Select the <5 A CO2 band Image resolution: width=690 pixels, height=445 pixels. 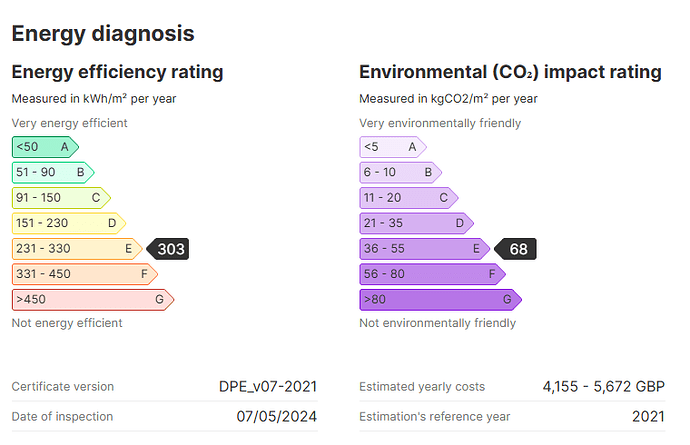[x=393, y=147]
